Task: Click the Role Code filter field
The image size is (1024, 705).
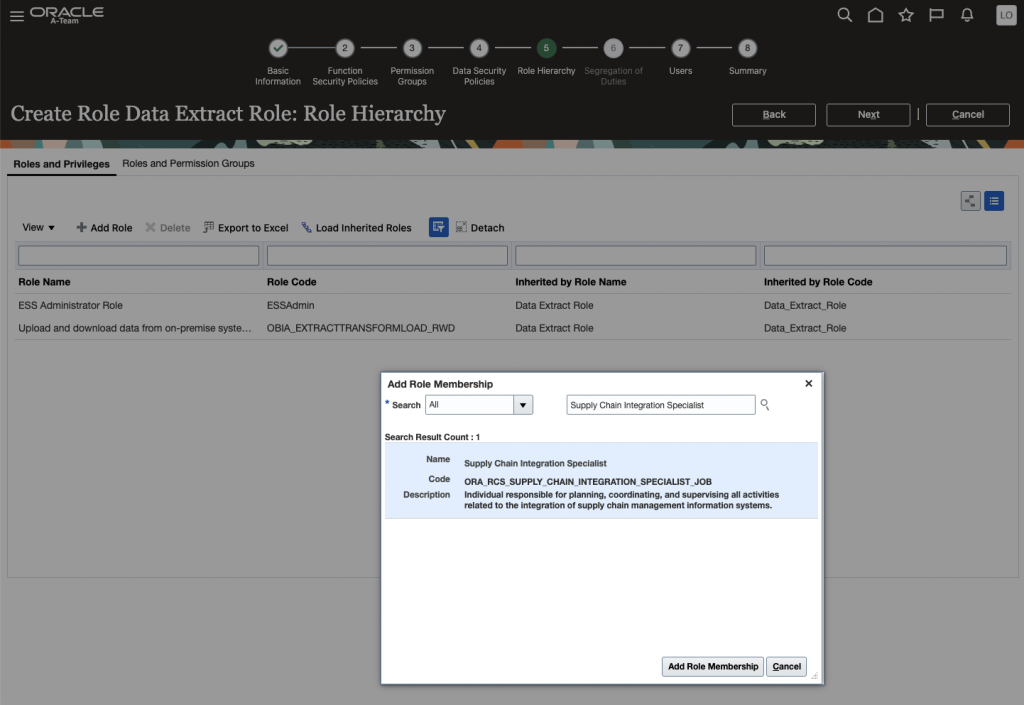Action: point(387,255)
